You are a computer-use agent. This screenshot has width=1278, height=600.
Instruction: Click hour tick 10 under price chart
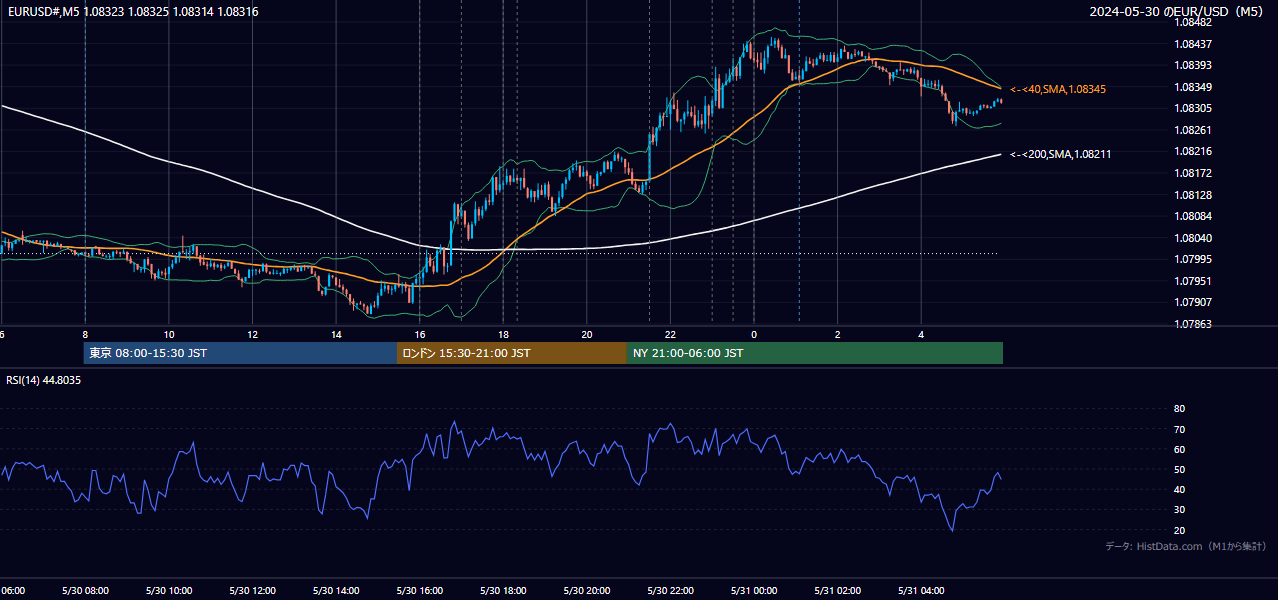(x=169, y=334)
